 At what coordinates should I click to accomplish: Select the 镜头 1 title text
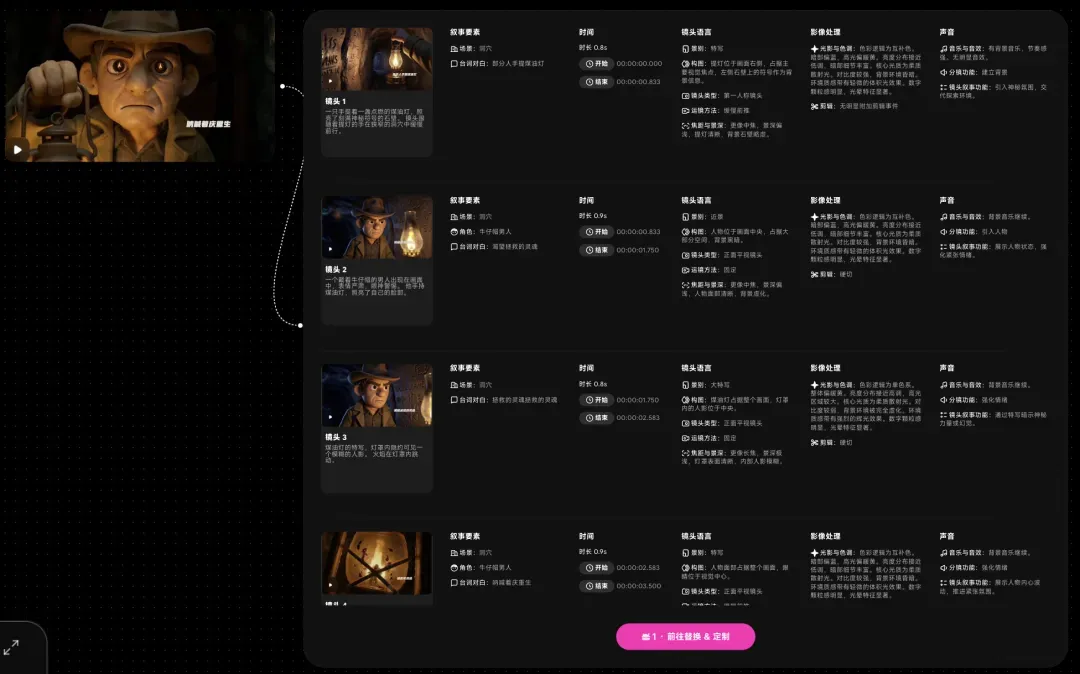coord(335,101)
